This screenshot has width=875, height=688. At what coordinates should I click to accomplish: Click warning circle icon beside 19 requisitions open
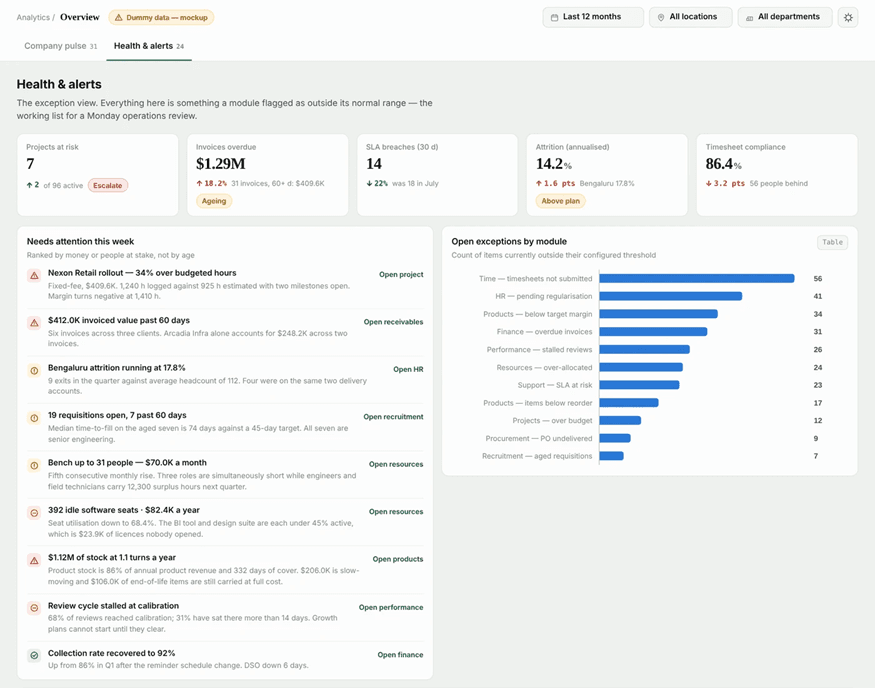pyautogui.click(x=34, y=417)
